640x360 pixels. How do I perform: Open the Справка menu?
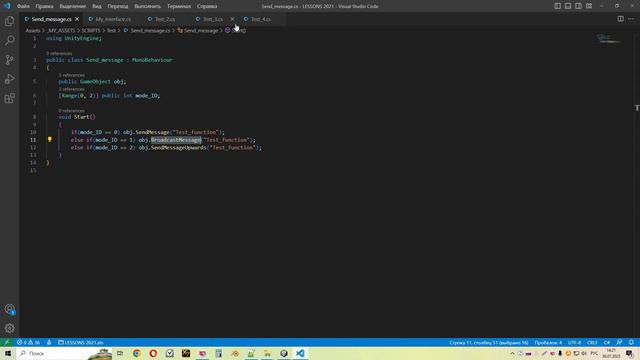207,6
